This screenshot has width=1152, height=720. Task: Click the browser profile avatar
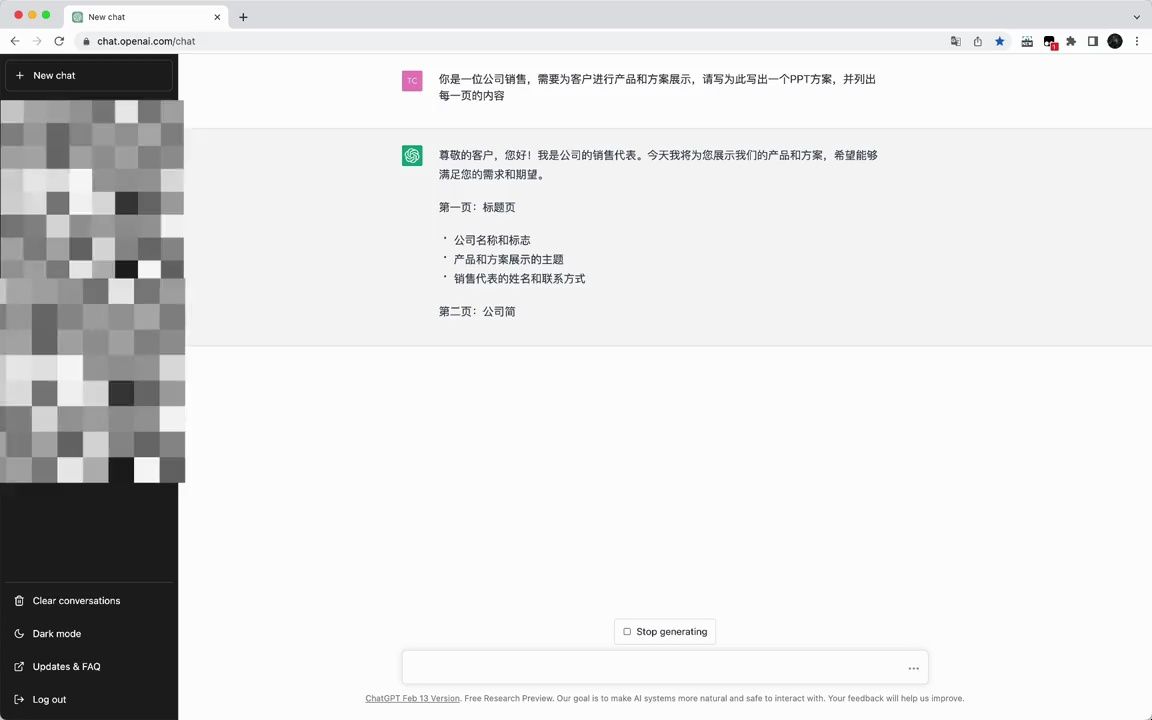point(1115,41)
